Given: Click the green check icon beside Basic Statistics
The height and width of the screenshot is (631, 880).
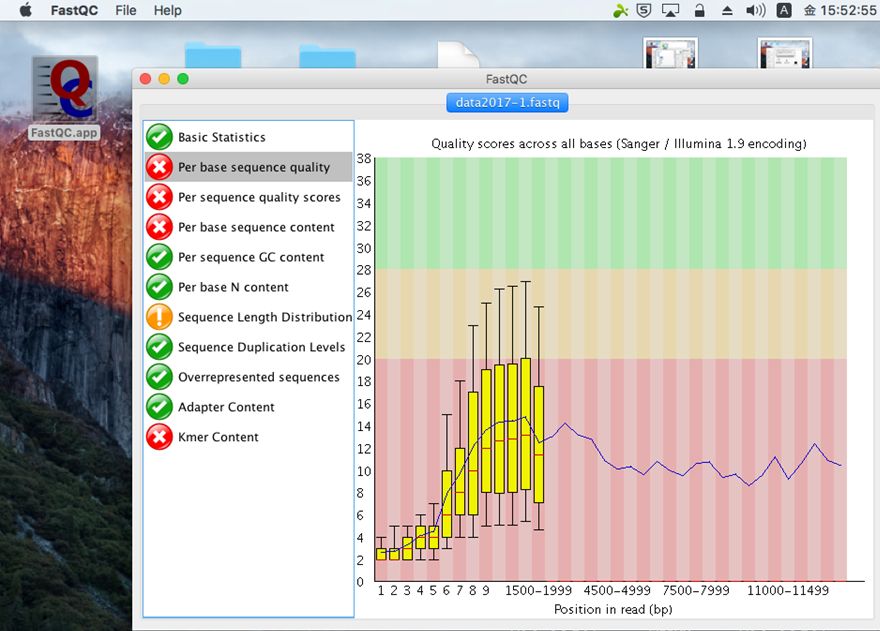Looking at the screenshot, I should point(159,137).
